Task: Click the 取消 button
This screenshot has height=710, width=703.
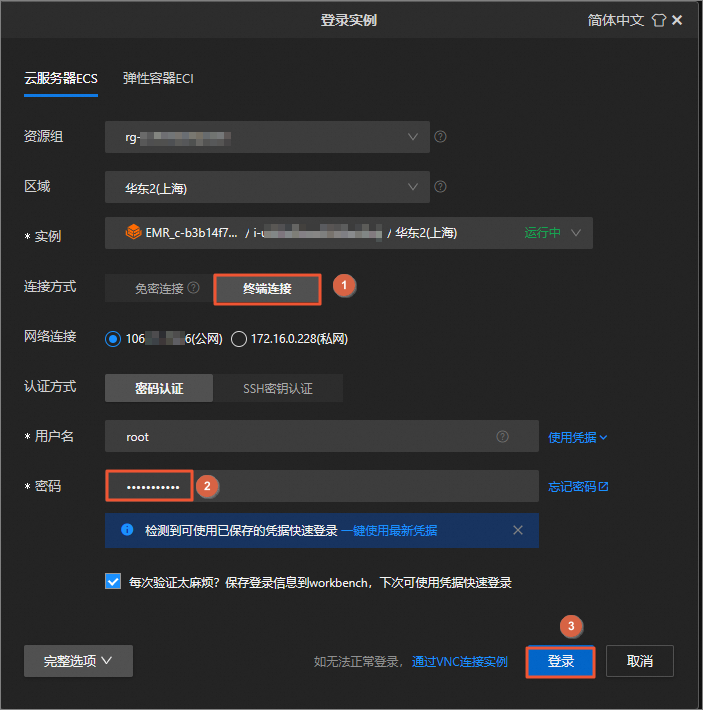Action: tap(640, 661)
